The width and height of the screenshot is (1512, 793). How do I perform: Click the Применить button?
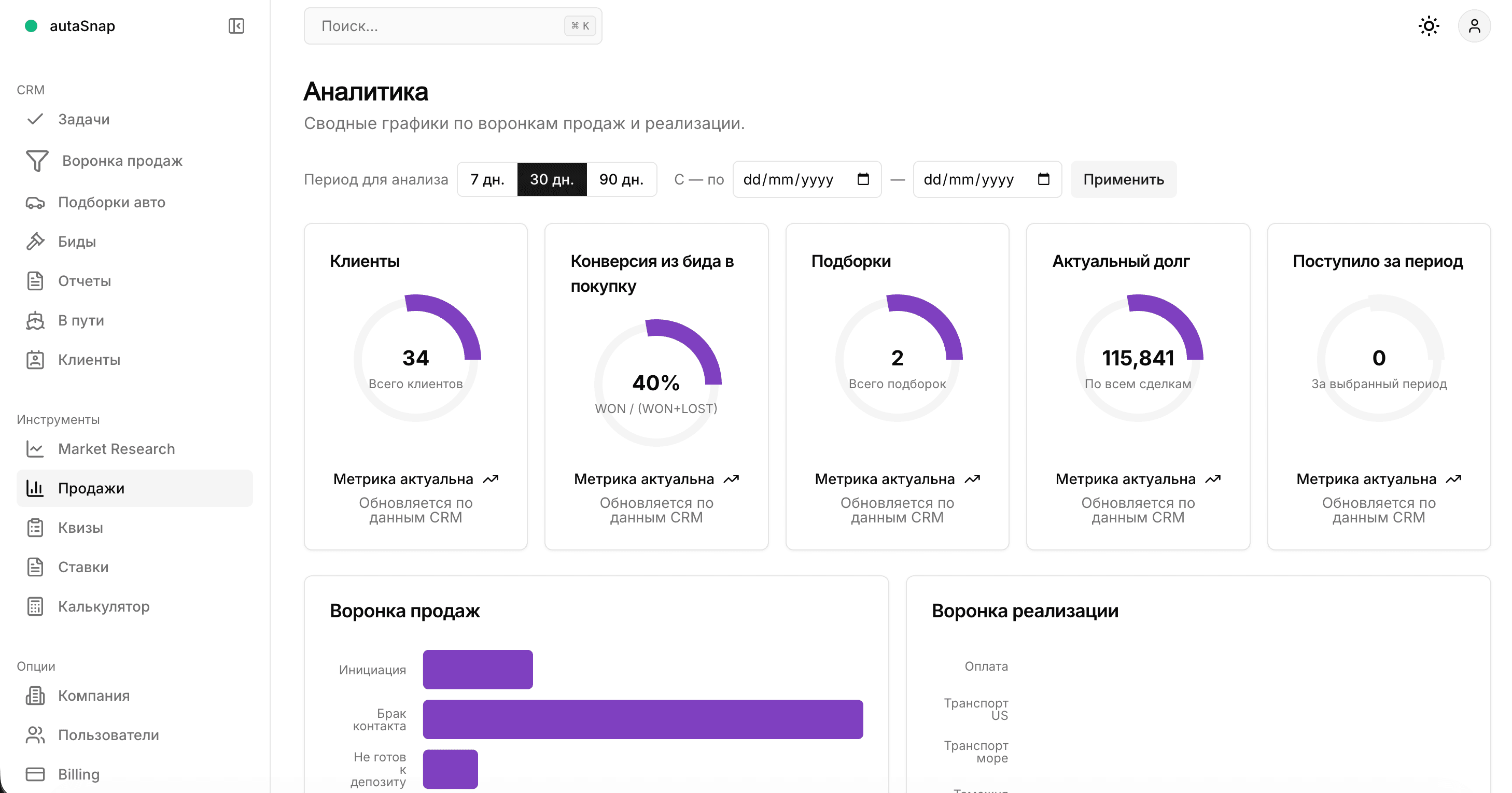click(x=1123, y=179)
